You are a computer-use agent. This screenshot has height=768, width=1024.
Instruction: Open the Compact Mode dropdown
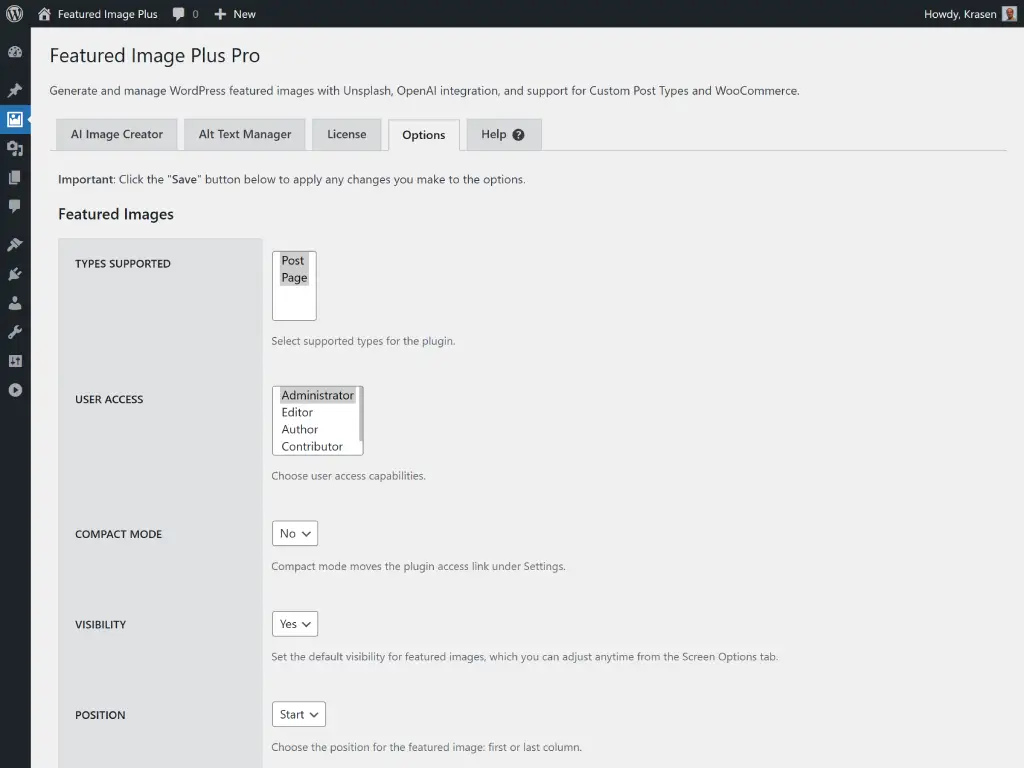coord(294,533)
